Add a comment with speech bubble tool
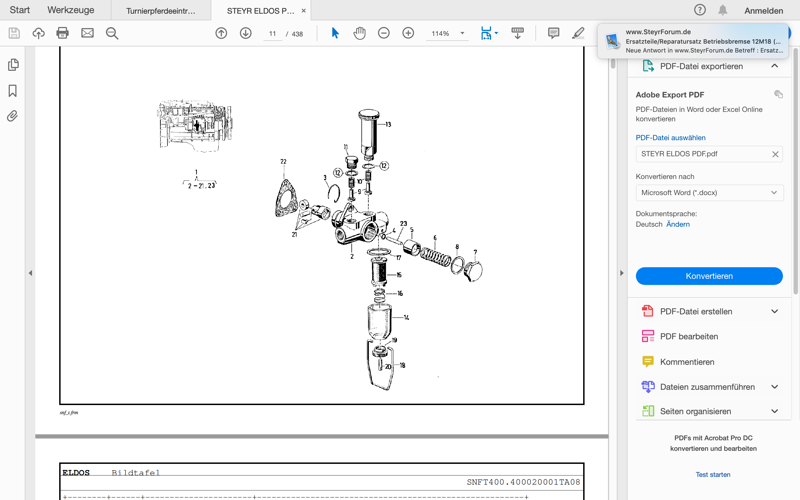This screenshot has height=500, width=800. 553,33
